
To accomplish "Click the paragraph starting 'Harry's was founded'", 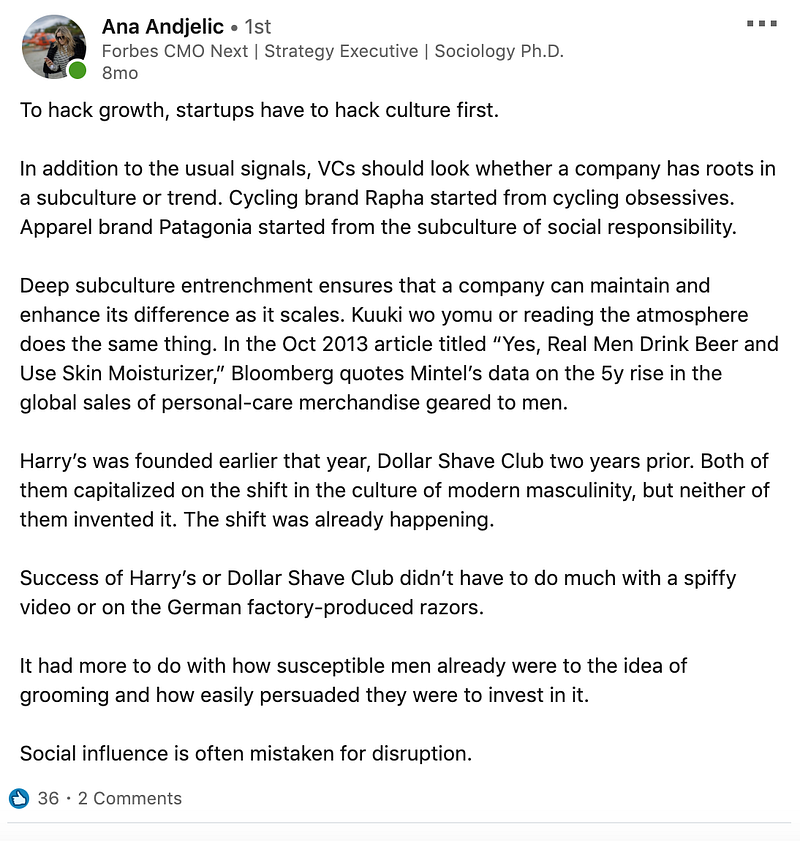I will tap(395, 490).
